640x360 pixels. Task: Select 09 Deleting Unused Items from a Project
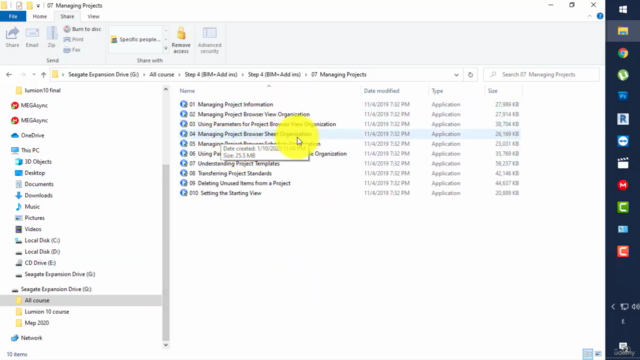(x=240, y=183)
